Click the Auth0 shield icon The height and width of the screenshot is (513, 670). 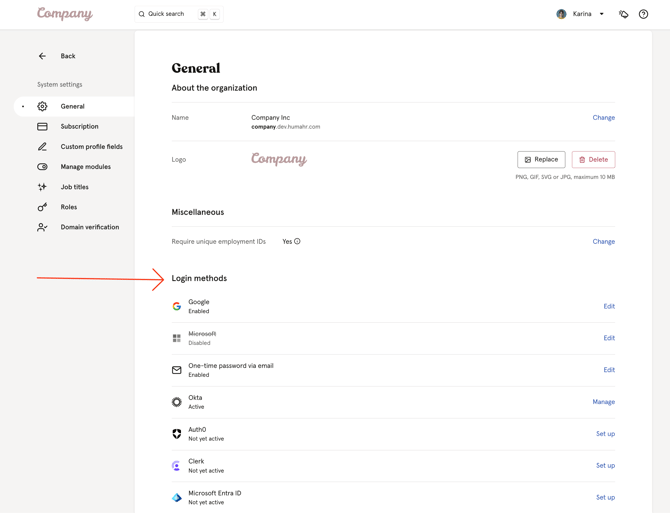[x=176, y=434]
